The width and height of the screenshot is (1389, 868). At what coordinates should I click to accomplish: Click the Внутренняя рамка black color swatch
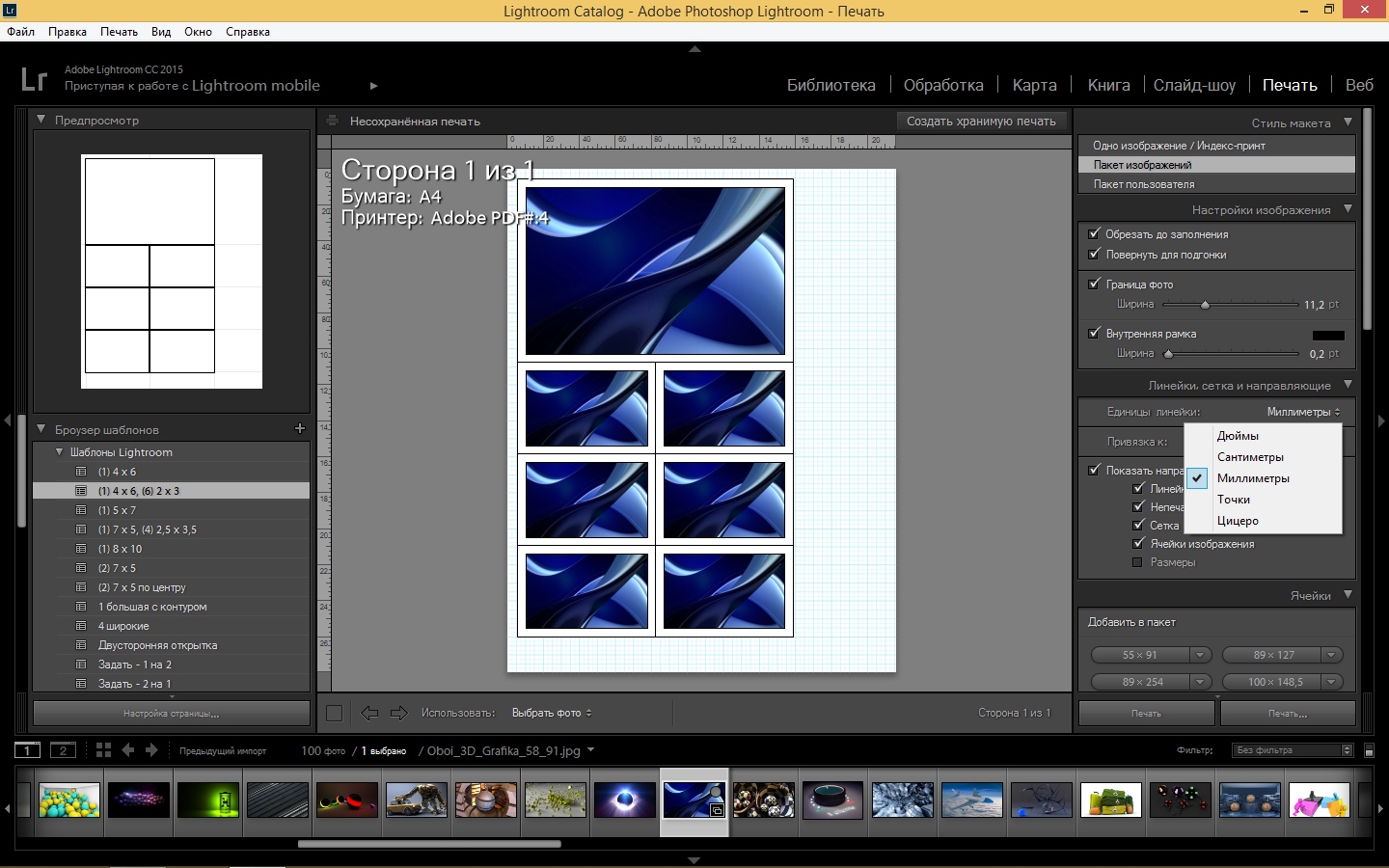point(1327,335)
